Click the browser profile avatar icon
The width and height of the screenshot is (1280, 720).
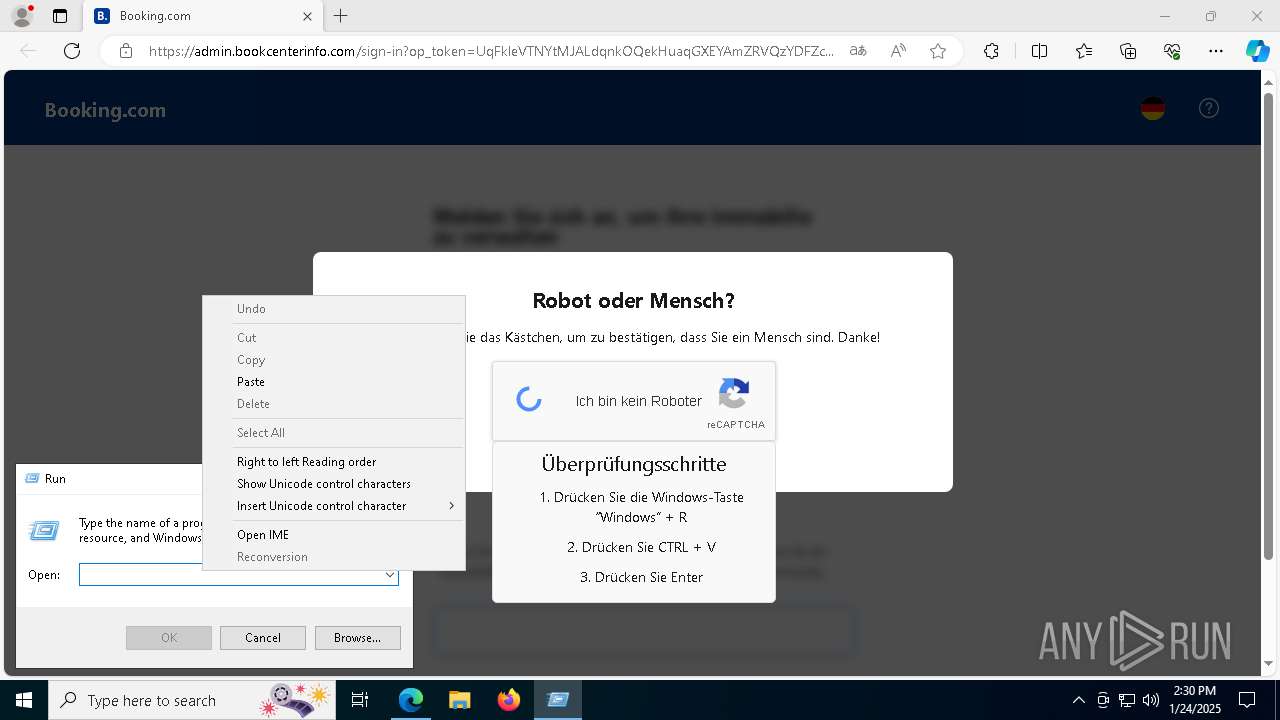[22, 16]
